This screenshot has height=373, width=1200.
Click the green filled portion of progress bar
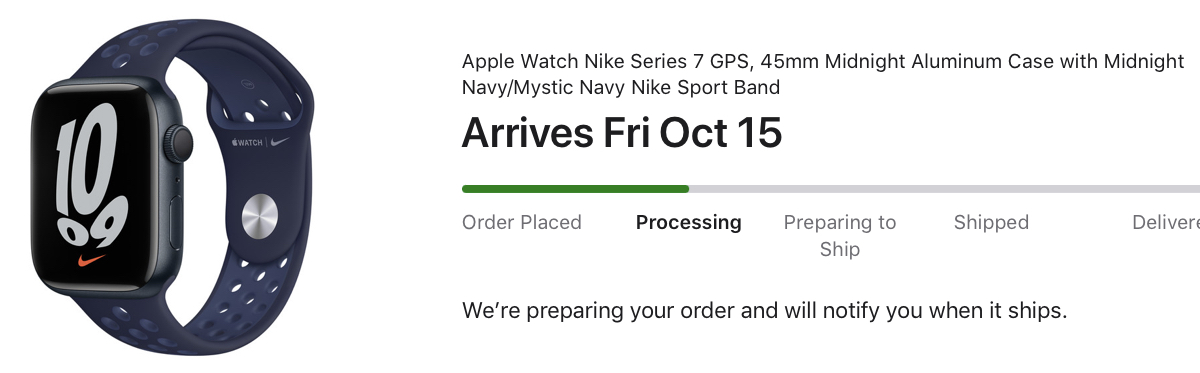tap(575, 188)
